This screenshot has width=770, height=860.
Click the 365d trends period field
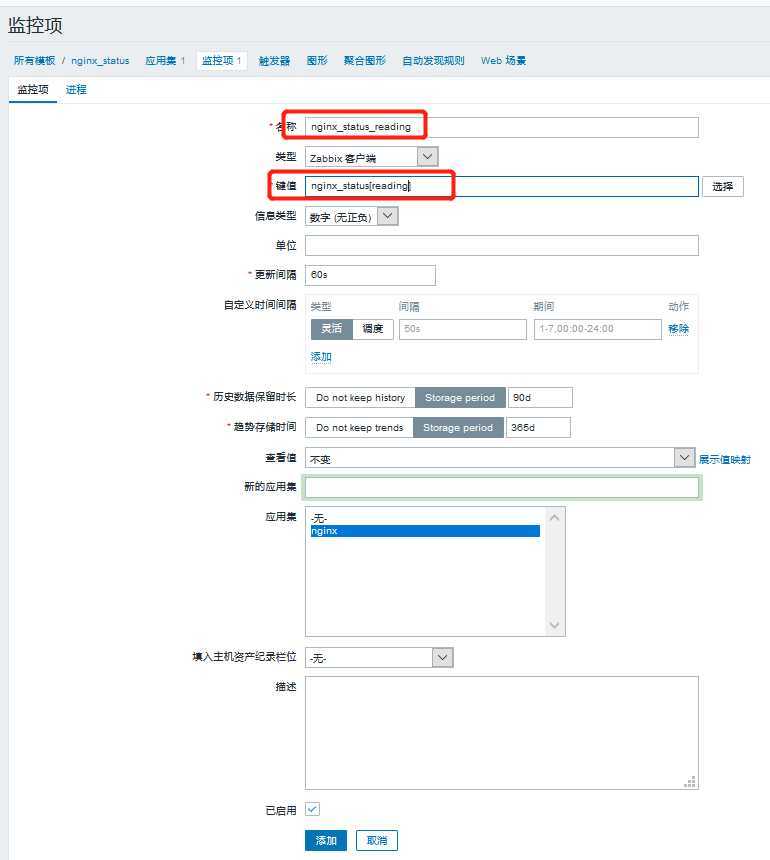538,428
